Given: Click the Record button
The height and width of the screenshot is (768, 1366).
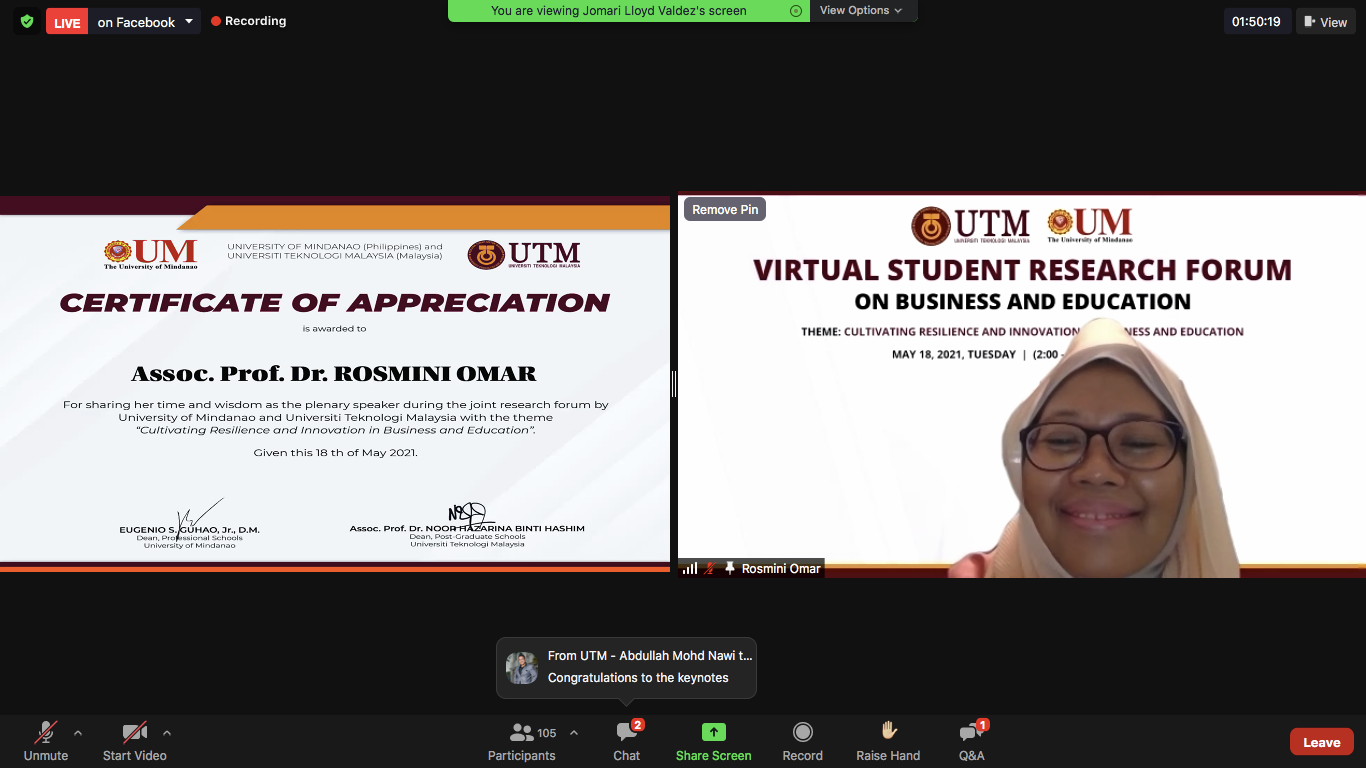Looking at the screenshot, I should [802, 742].
